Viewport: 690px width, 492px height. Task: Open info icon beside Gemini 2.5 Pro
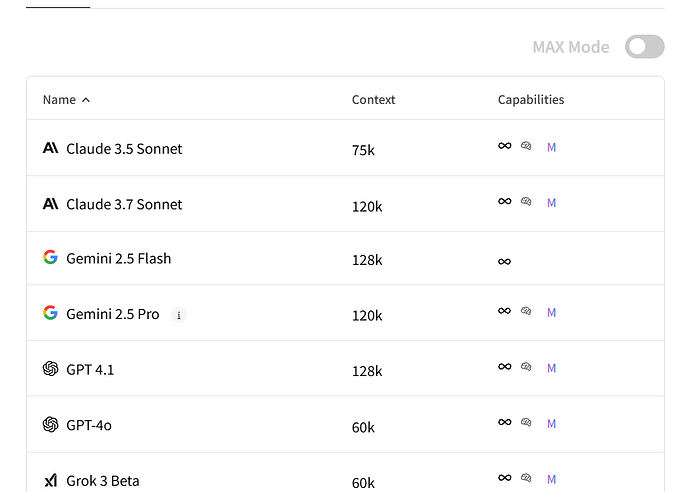[x=179, y=315]
